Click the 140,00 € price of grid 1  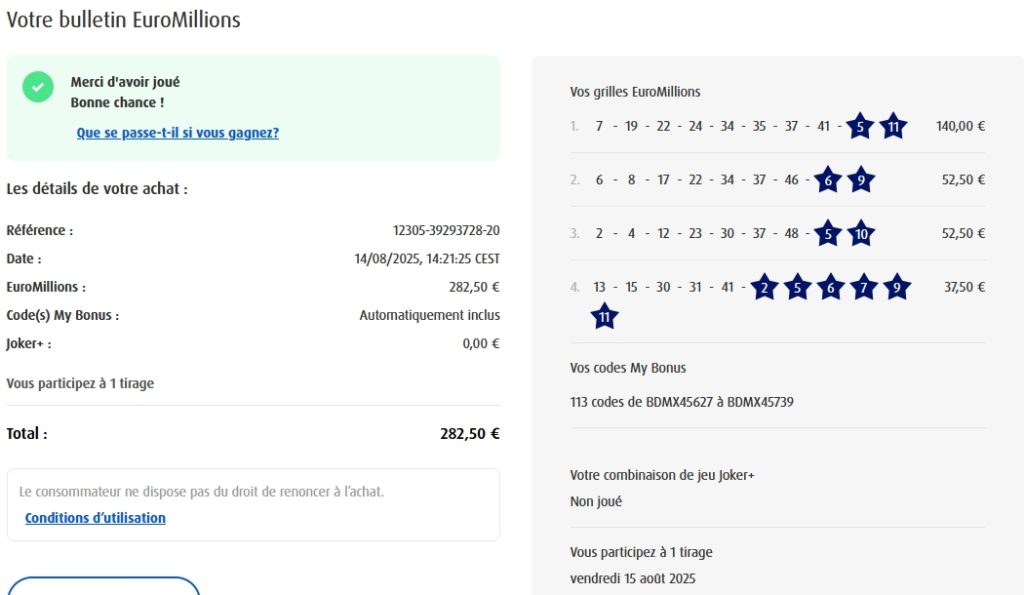960,127
